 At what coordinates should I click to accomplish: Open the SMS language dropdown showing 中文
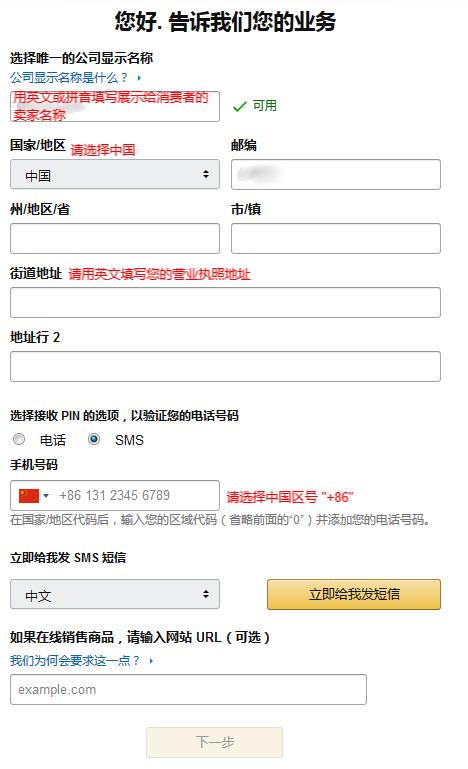pyautogui.click(x=115, y=594)
